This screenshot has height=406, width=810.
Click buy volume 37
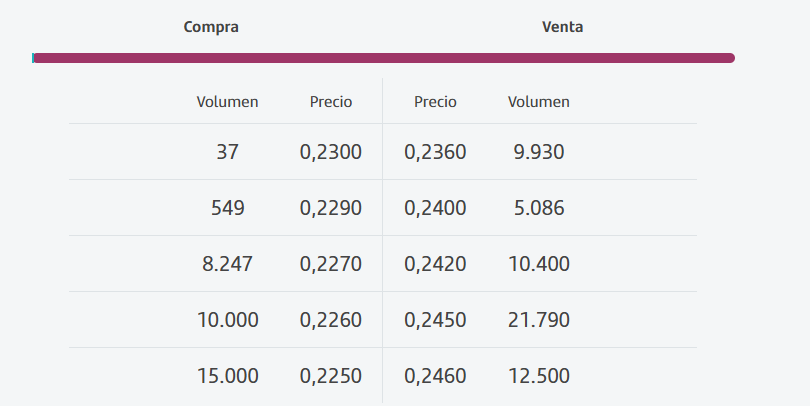[227, 153]
